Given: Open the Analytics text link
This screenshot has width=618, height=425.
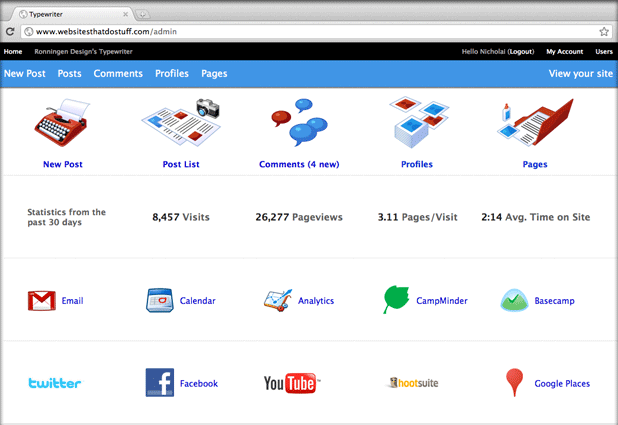Looking at the screenshot, I should point(316,301).
